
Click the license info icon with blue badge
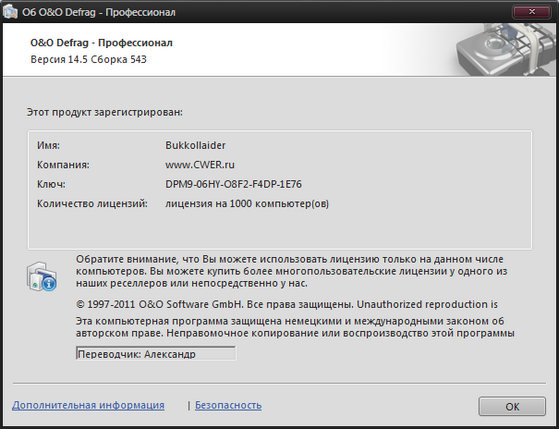click(42, 277)
